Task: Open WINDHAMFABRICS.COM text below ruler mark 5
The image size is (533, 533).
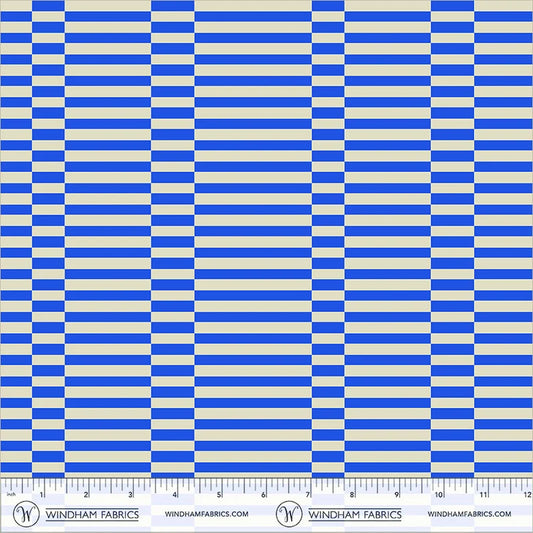Action: [207, 514]
